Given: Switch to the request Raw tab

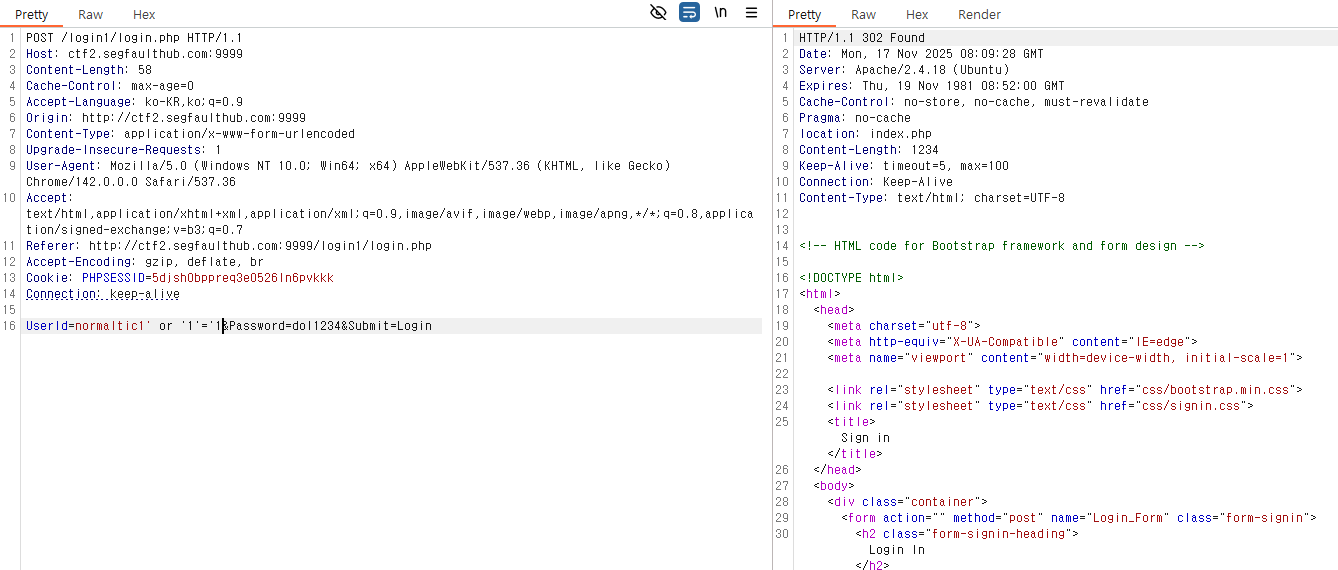Looking at the screenshot, I should 90,15.
